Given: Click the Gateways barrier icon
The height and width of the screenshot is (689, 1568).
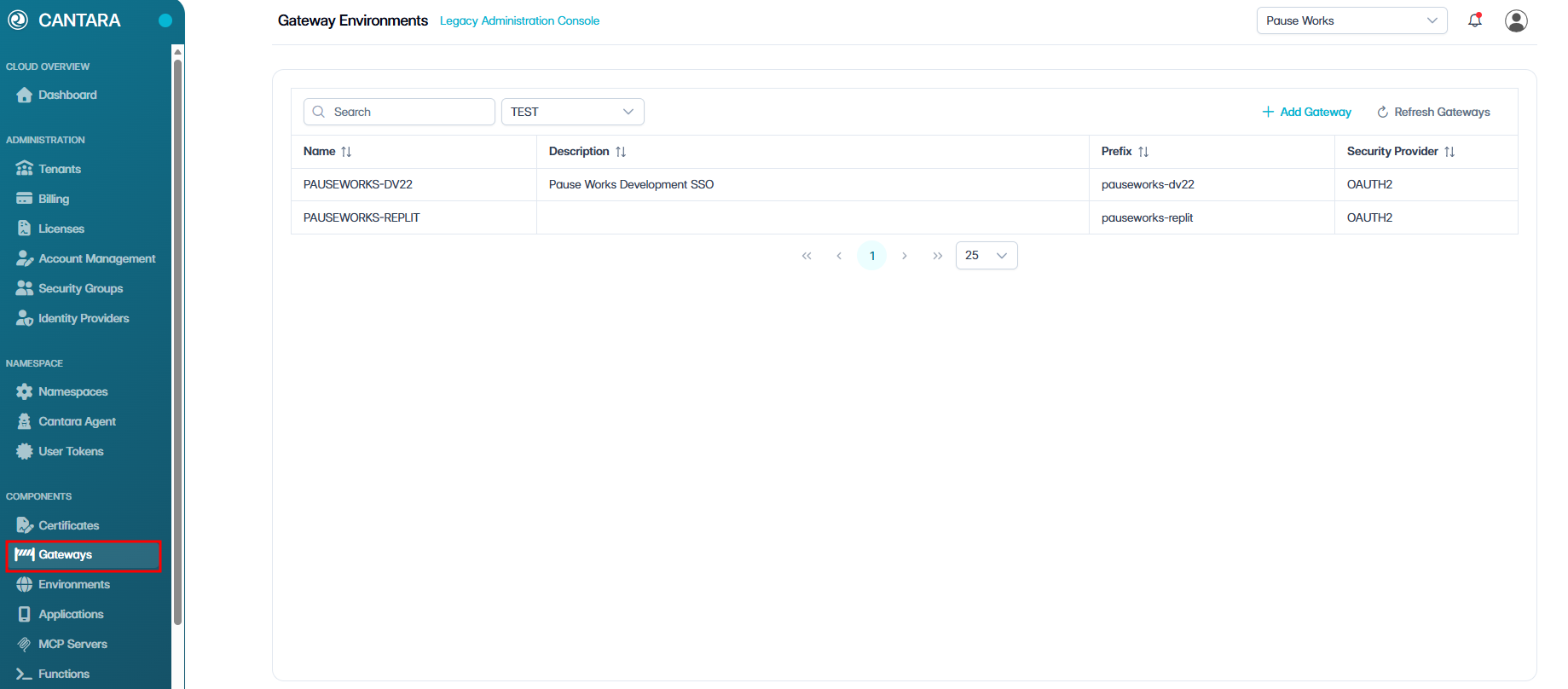Looking at the screenshot, I should [x=25, y=554].
